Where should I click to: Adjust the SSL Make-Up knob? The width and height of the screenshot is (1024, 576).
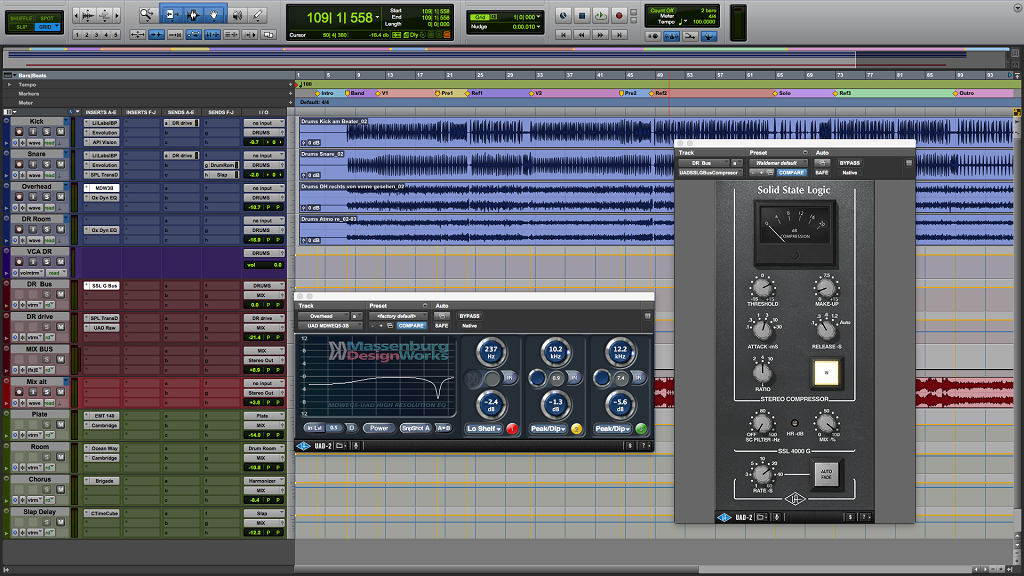tap(826, 287)
